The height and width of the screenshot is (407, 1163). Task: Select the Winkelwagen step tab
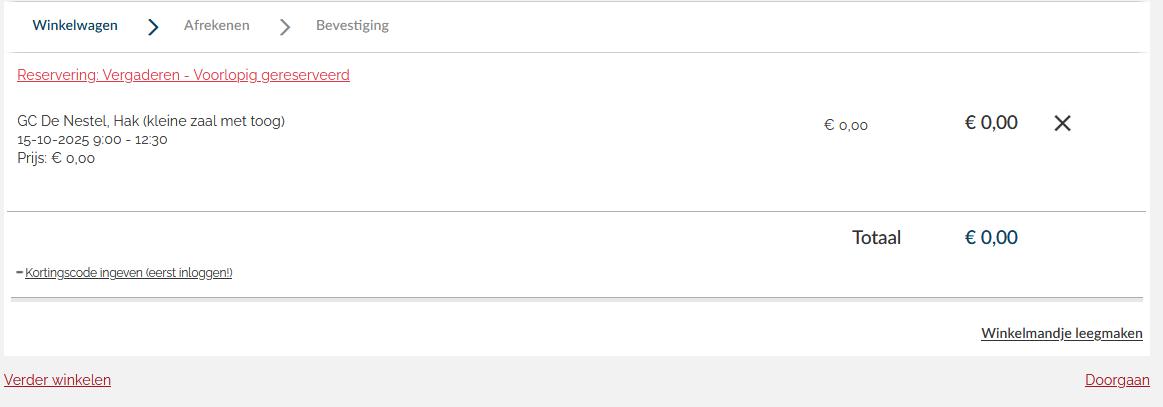(75, 26)
